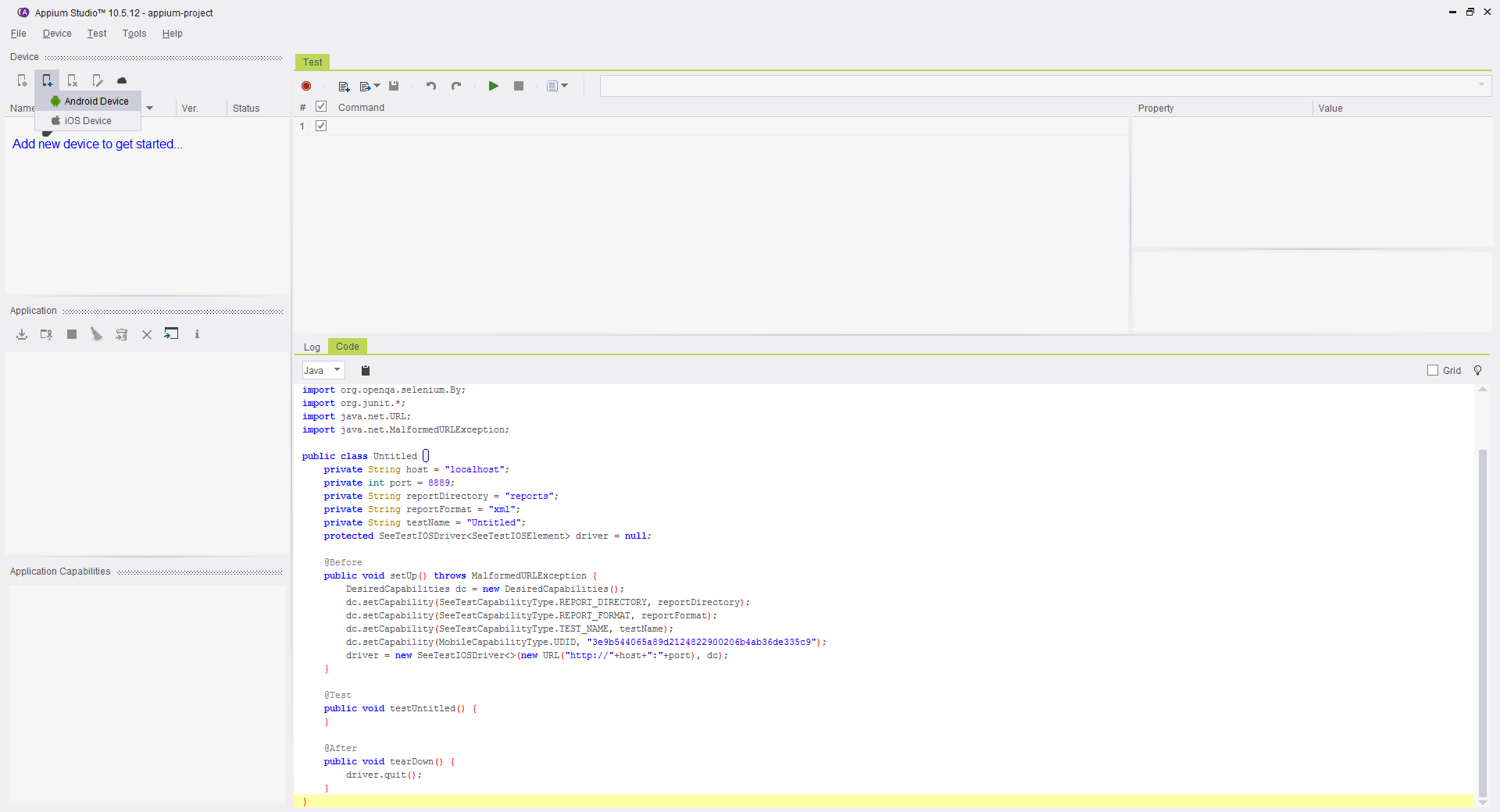
Task: Choose Android Device from the popup
Action: pyautogui.click(x=95, y=101)
